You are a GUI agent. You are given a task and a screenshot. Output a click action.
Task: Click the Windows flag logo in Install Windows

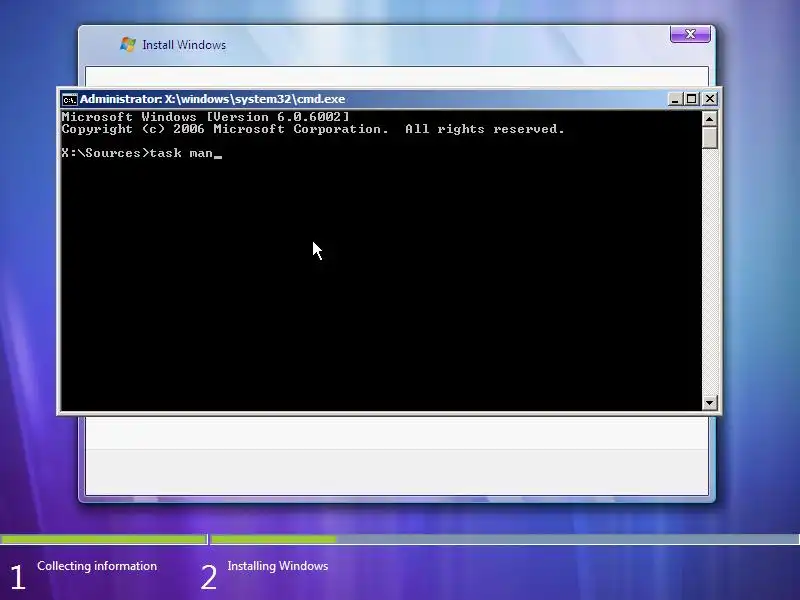point(128,44)
